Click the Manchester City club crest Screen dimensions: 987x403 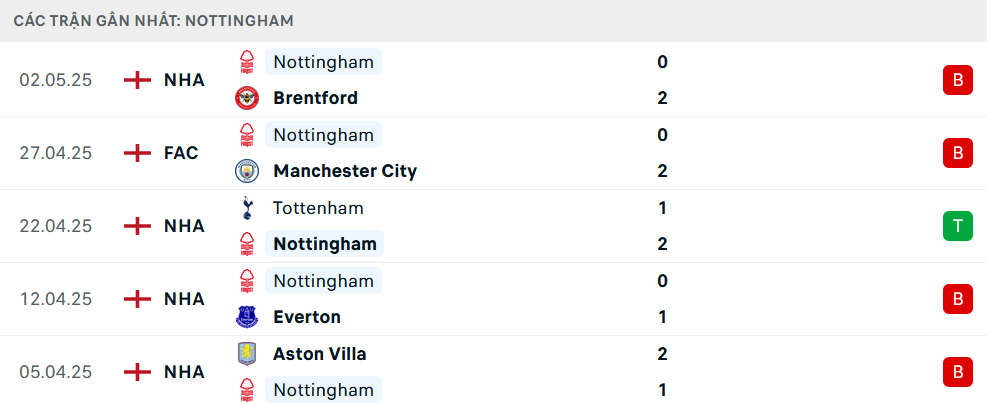tap(247, 171)
